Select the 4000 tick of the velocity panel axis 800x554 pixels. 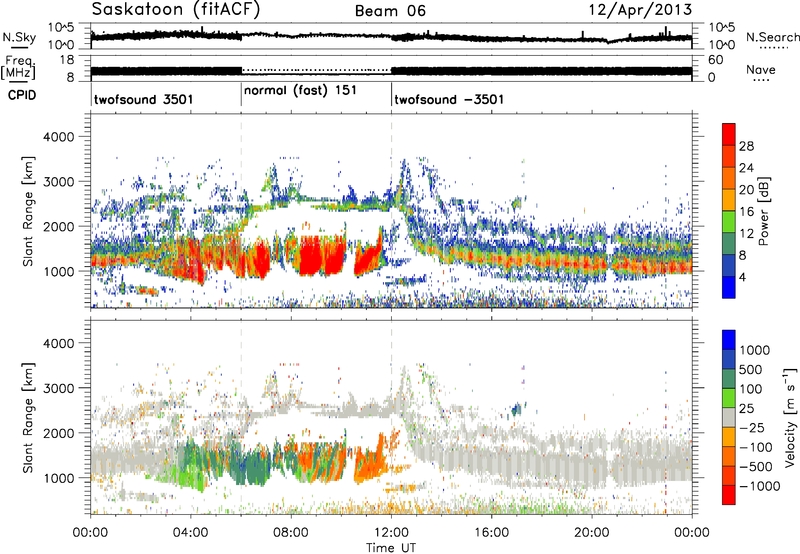tap(58, 343)
